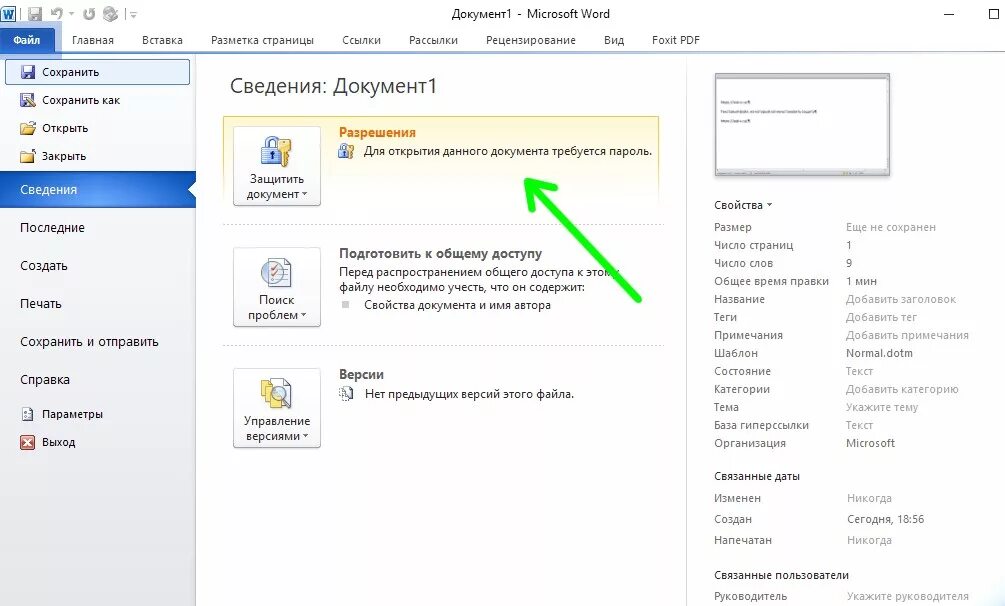Open the Управление версиями dropdown button
This screenshot has width=1005, height=606.
pos(276,408)
